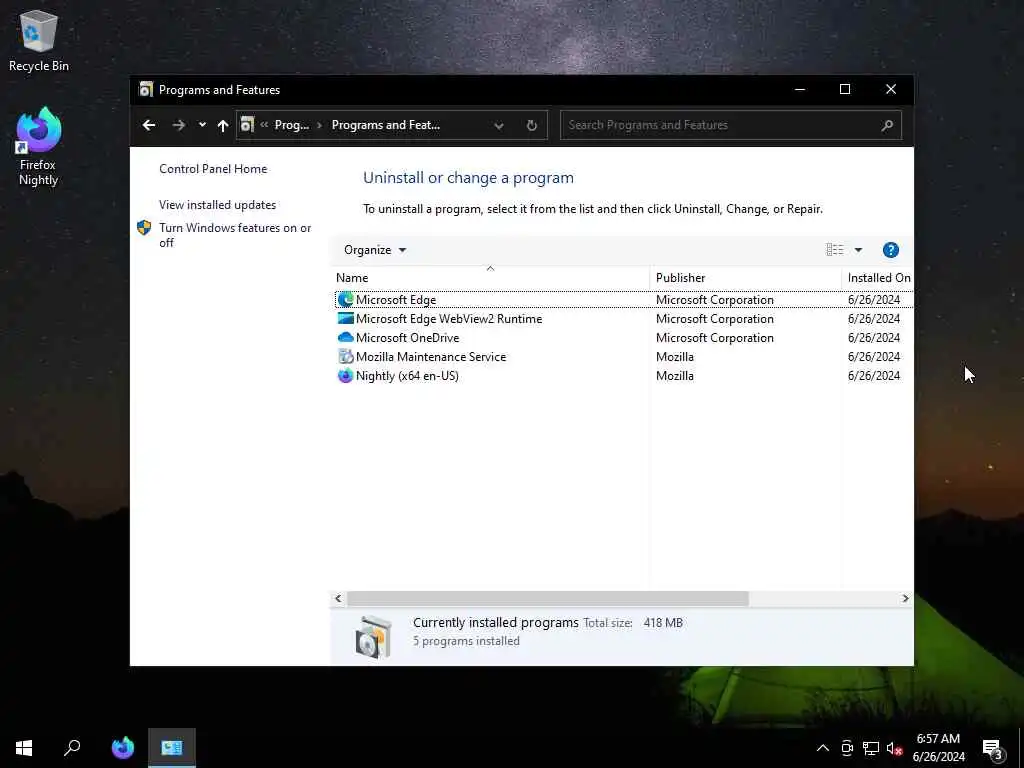1024x768 pixels.
Task: Click the shield icon beside Windows features
Action: [144, 228]
